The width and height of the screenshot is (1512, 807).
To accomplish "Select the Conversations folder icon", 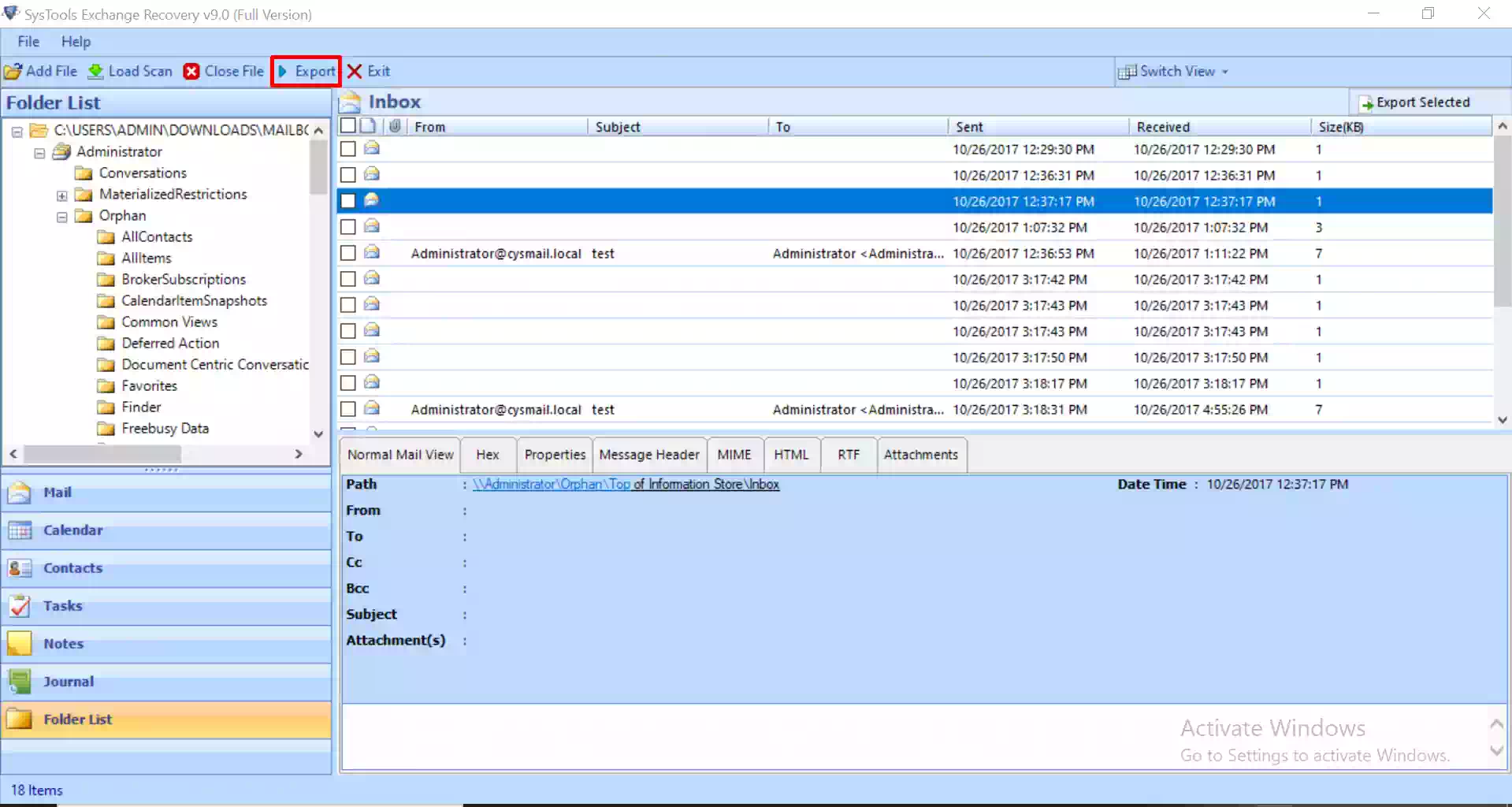I will click(x=84, y=173).
